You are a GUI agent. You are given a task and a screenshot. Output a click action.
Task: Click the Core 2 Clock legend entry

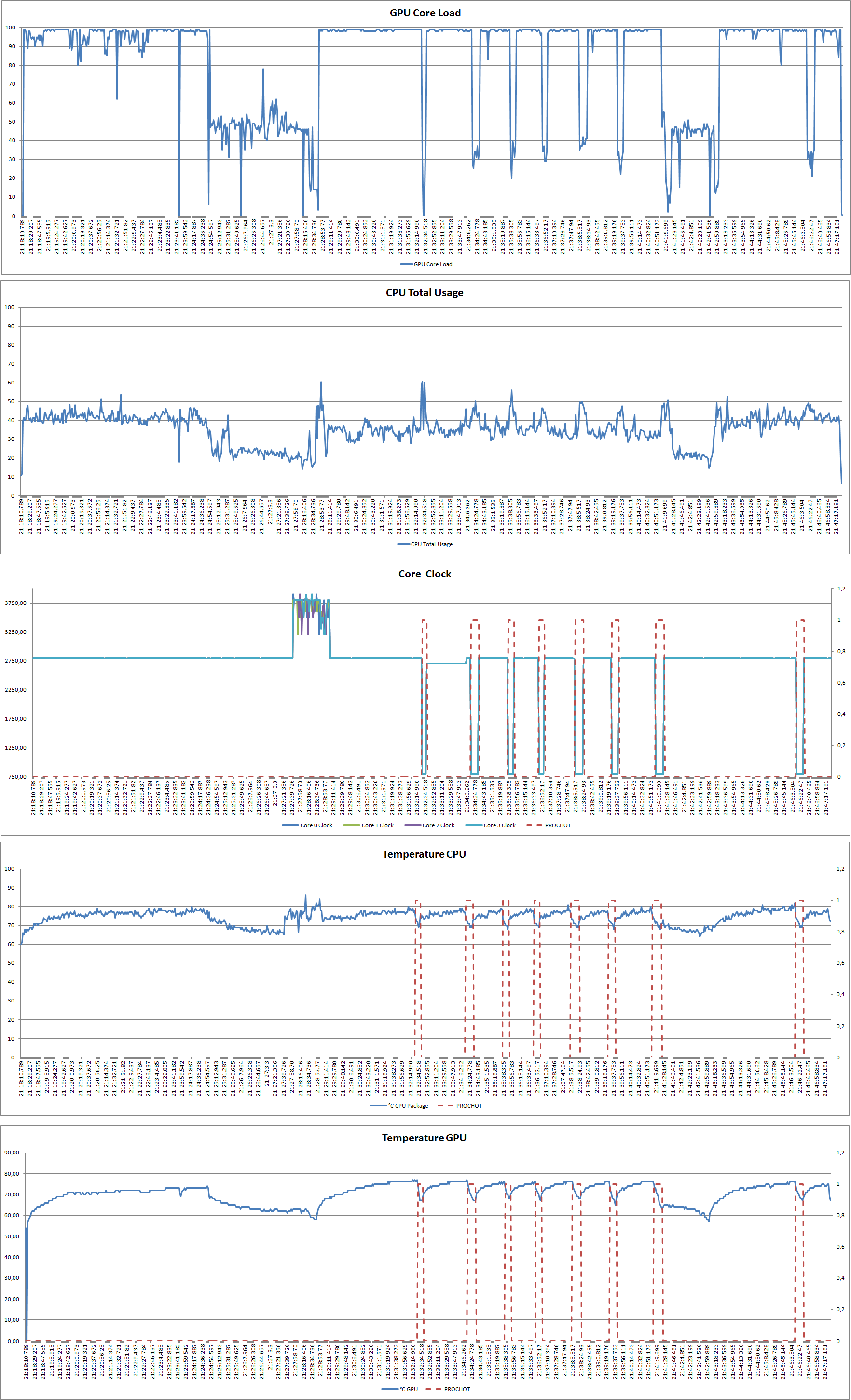point(429,825)
